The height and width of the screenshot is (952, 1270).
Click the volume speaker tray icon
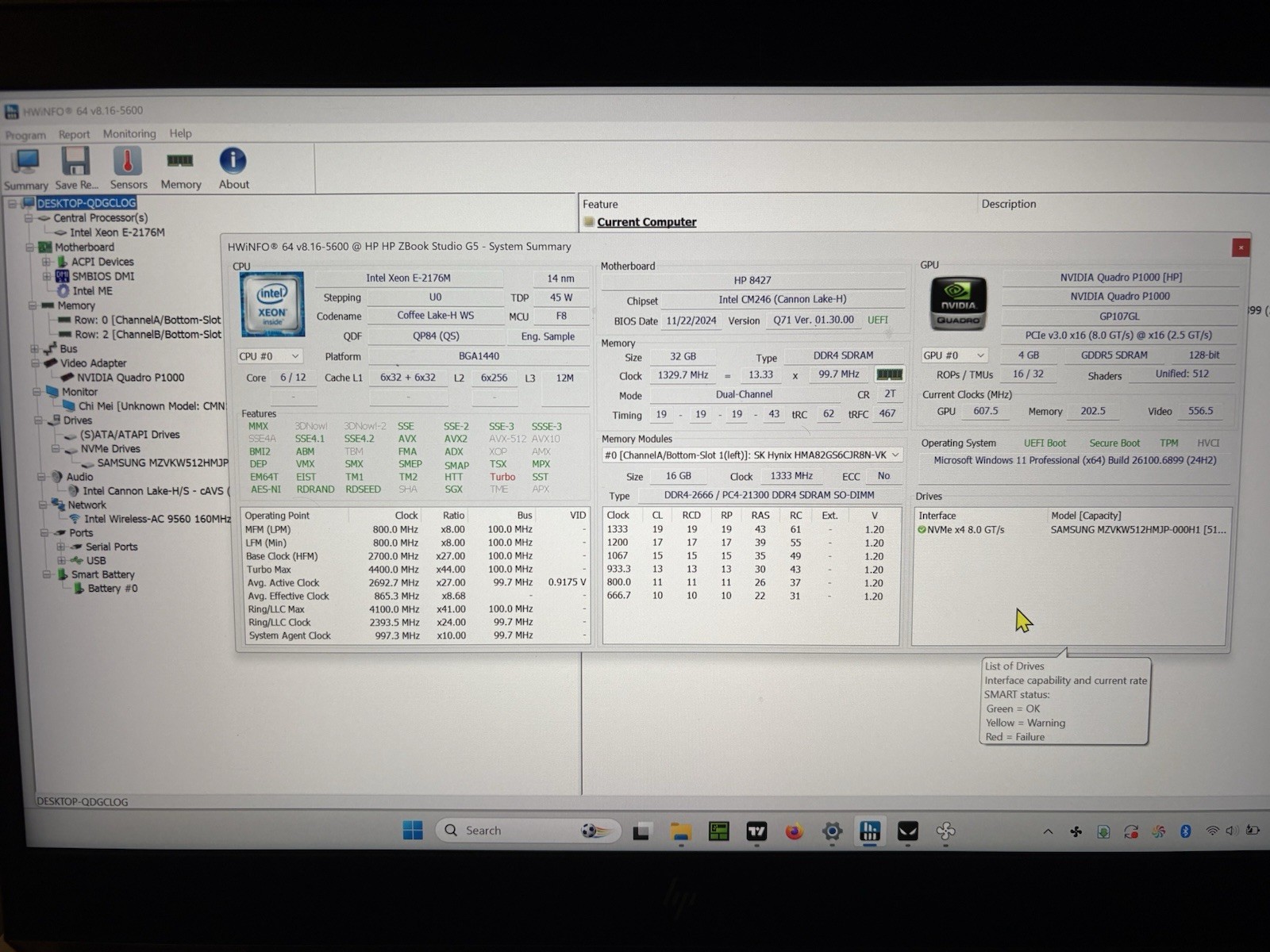point(1232,831)
